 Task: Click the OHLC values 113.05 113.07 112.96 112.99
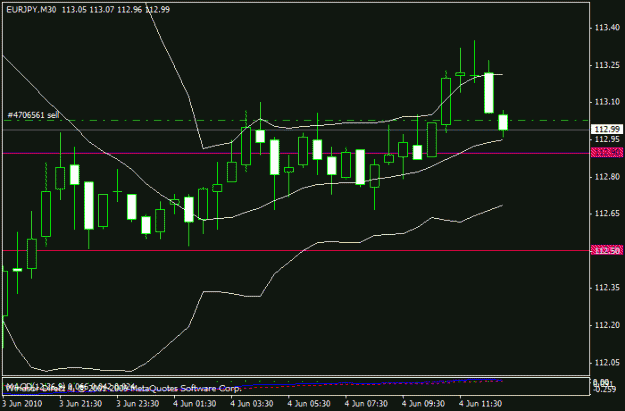116,10
